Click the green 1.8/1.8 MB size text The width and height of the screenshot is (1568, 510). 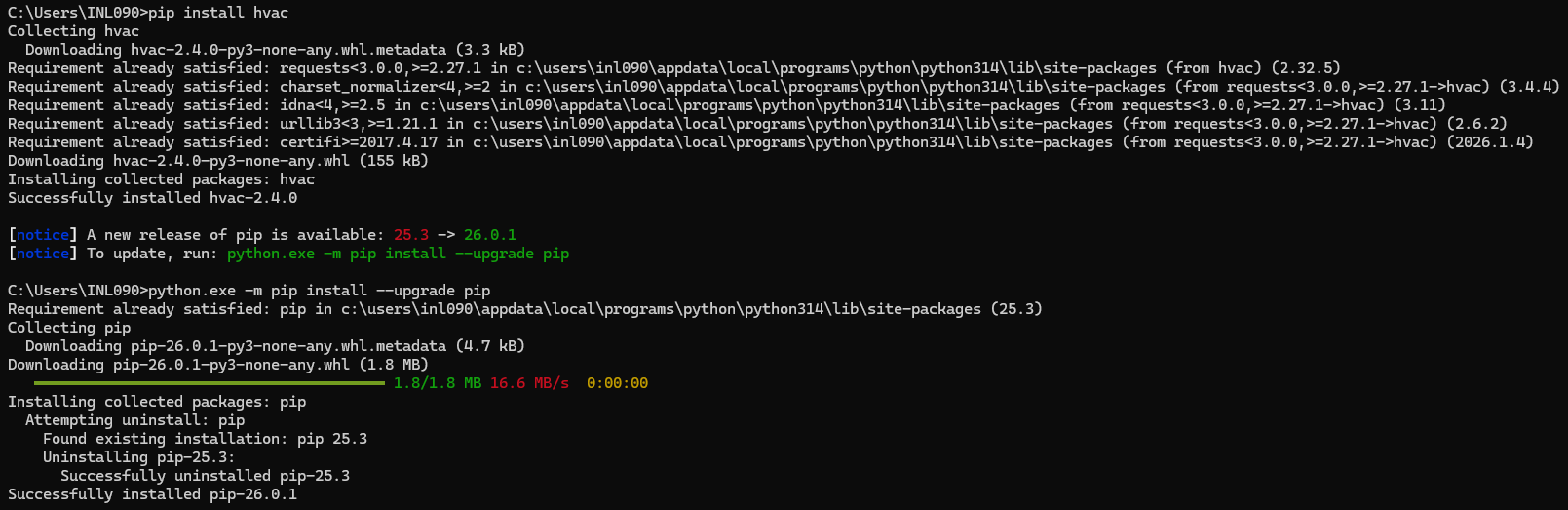[438, 383]
